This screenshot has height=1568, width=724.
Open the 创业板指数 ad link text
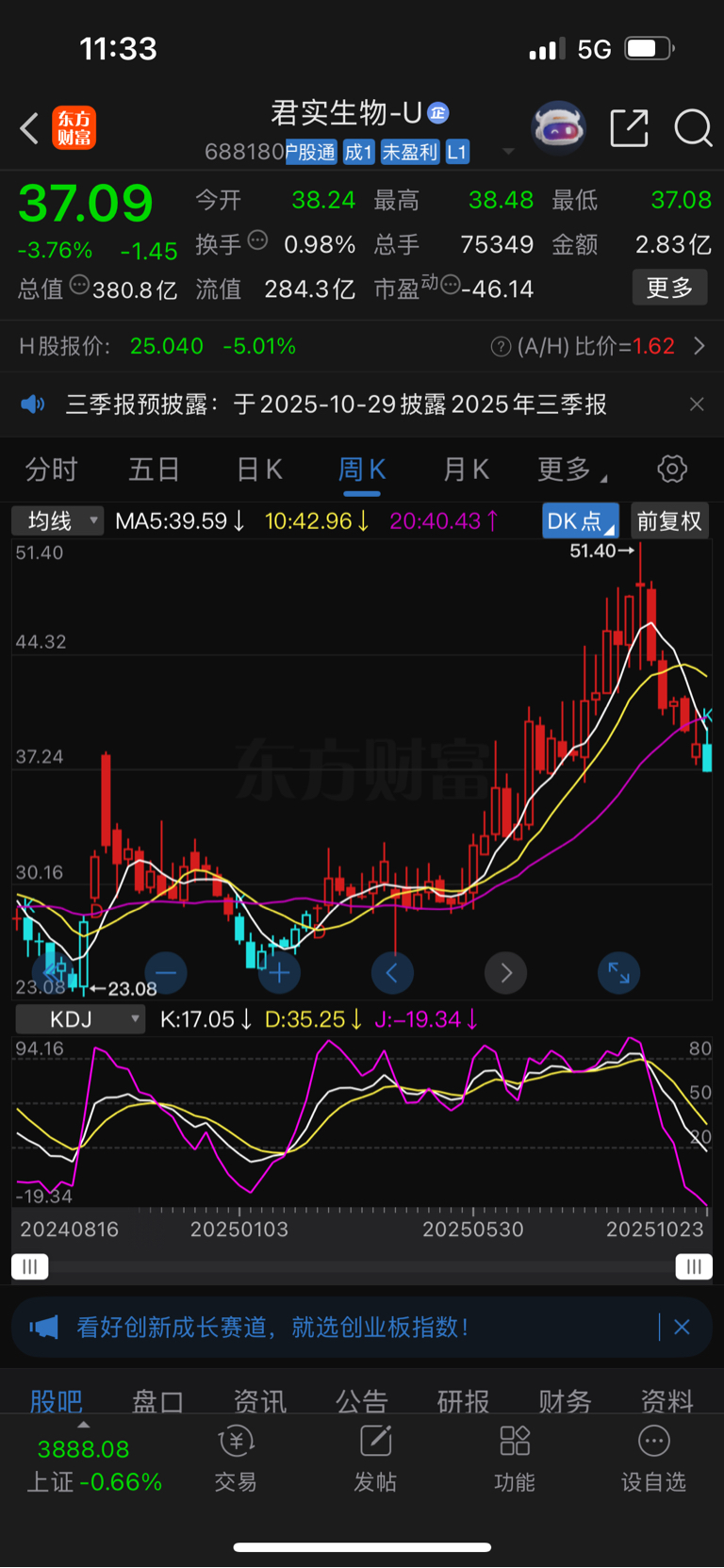pyautogui.click(x=272, y=1327)
